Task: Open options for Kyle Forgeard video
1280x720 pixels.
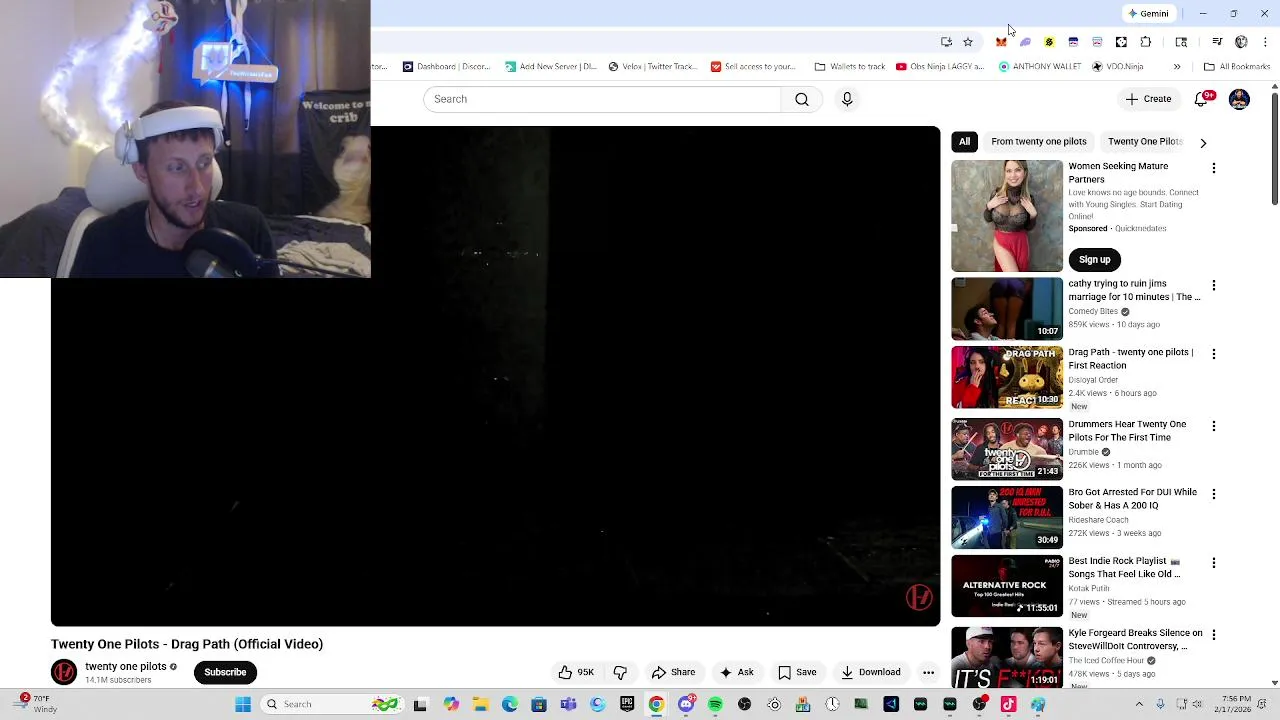Action: click(x=1214, y=635)
